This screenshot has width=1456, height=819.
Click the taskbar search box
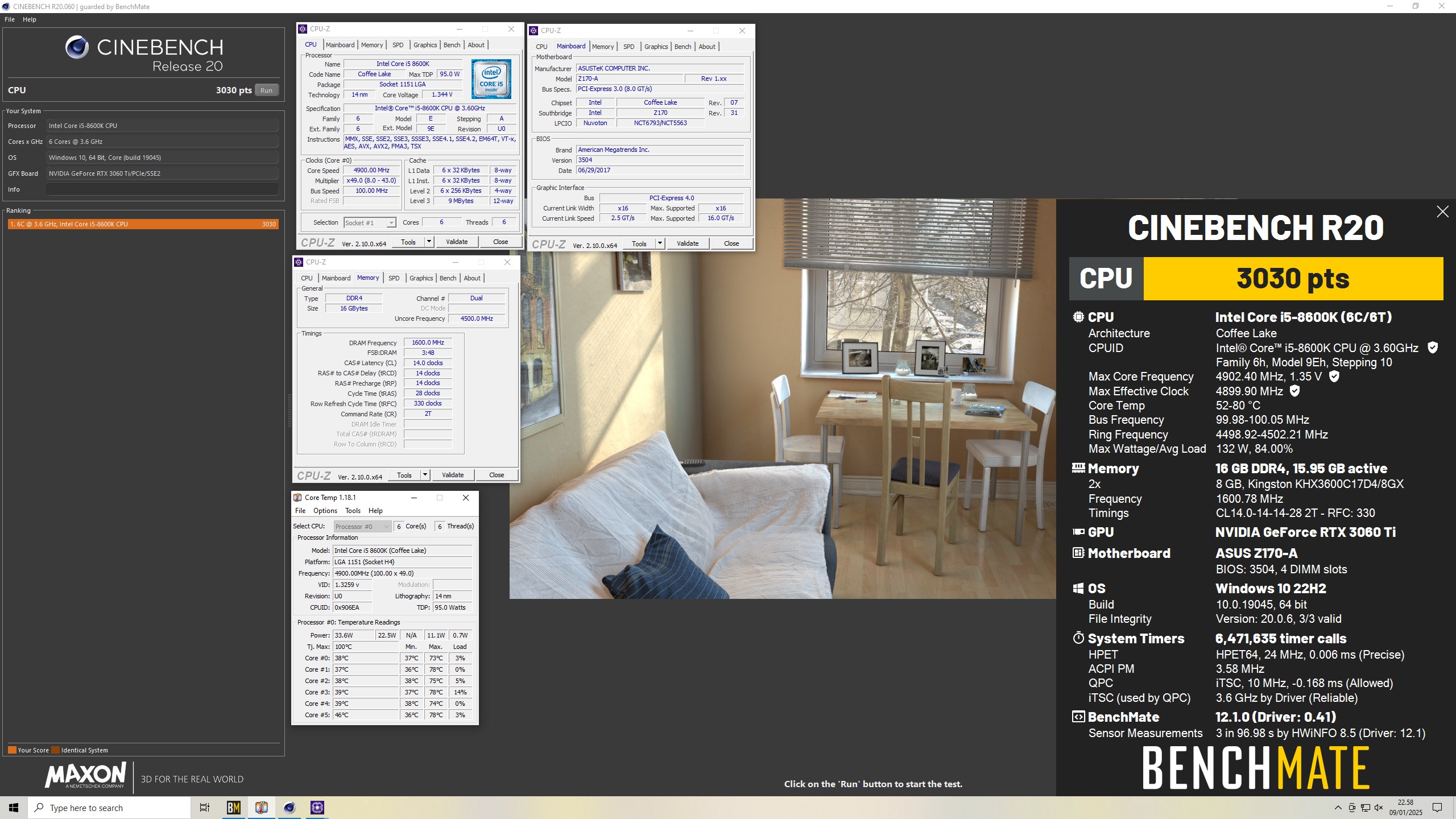coord(109,808)
